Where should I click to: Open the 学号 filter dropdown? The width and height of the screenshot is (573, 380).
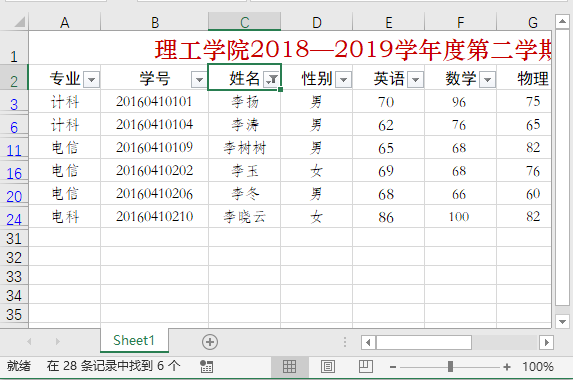199,79
